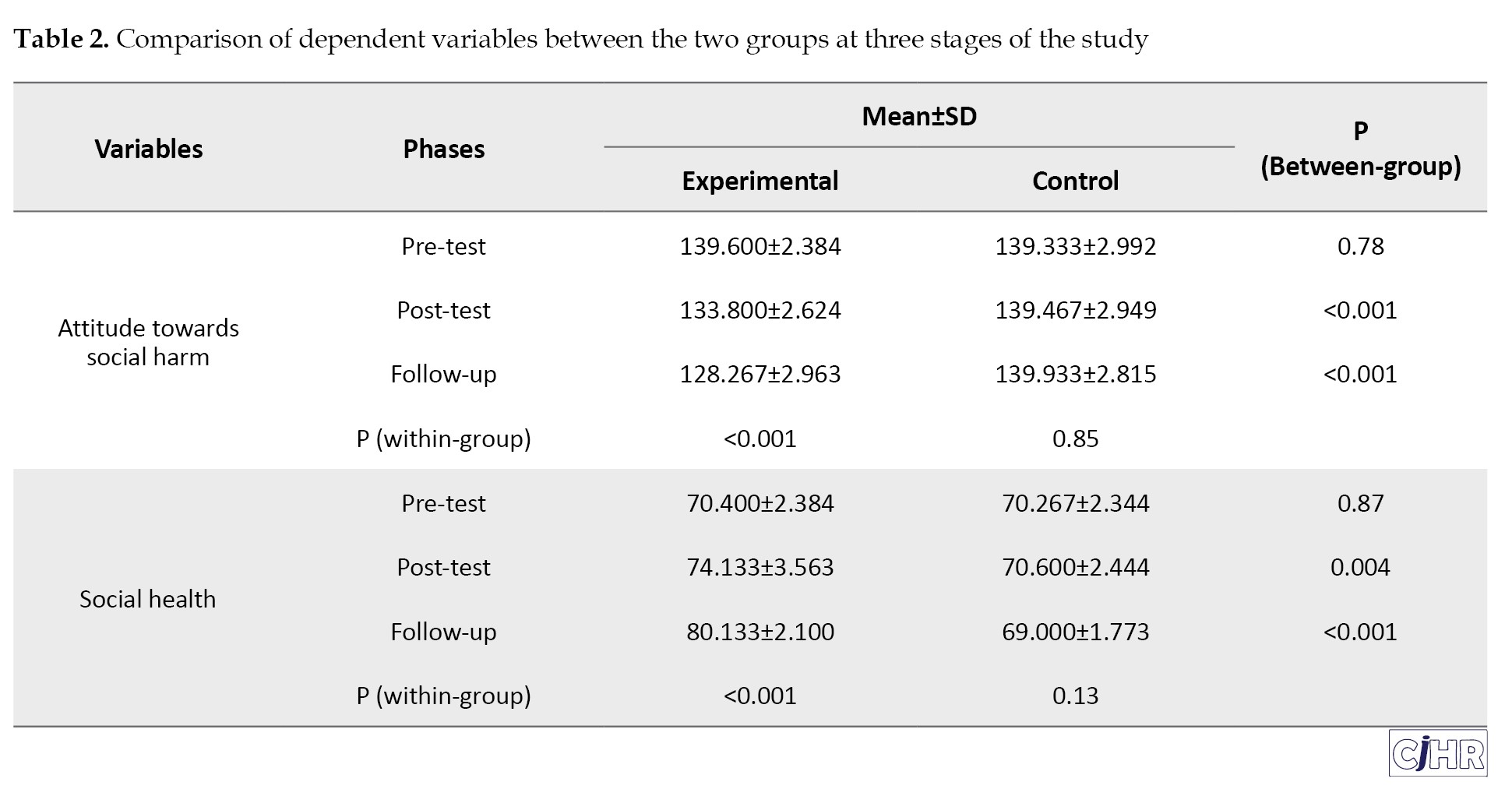Click the 139.933±2.815 control value
This screenshot has height=789, width=1512.
[1075, 374]
